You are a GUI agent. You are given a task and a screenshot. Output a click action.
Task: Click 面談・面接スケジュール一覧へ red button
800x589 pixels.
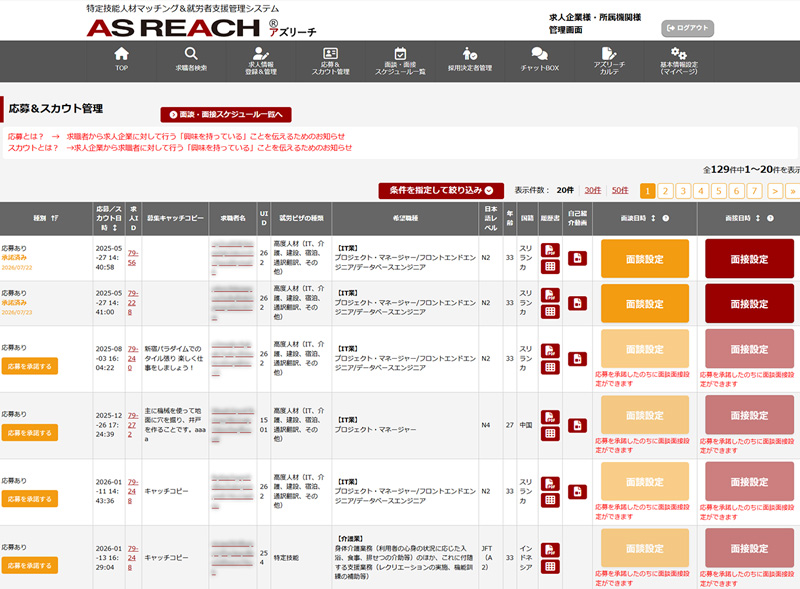click(226, 115)
